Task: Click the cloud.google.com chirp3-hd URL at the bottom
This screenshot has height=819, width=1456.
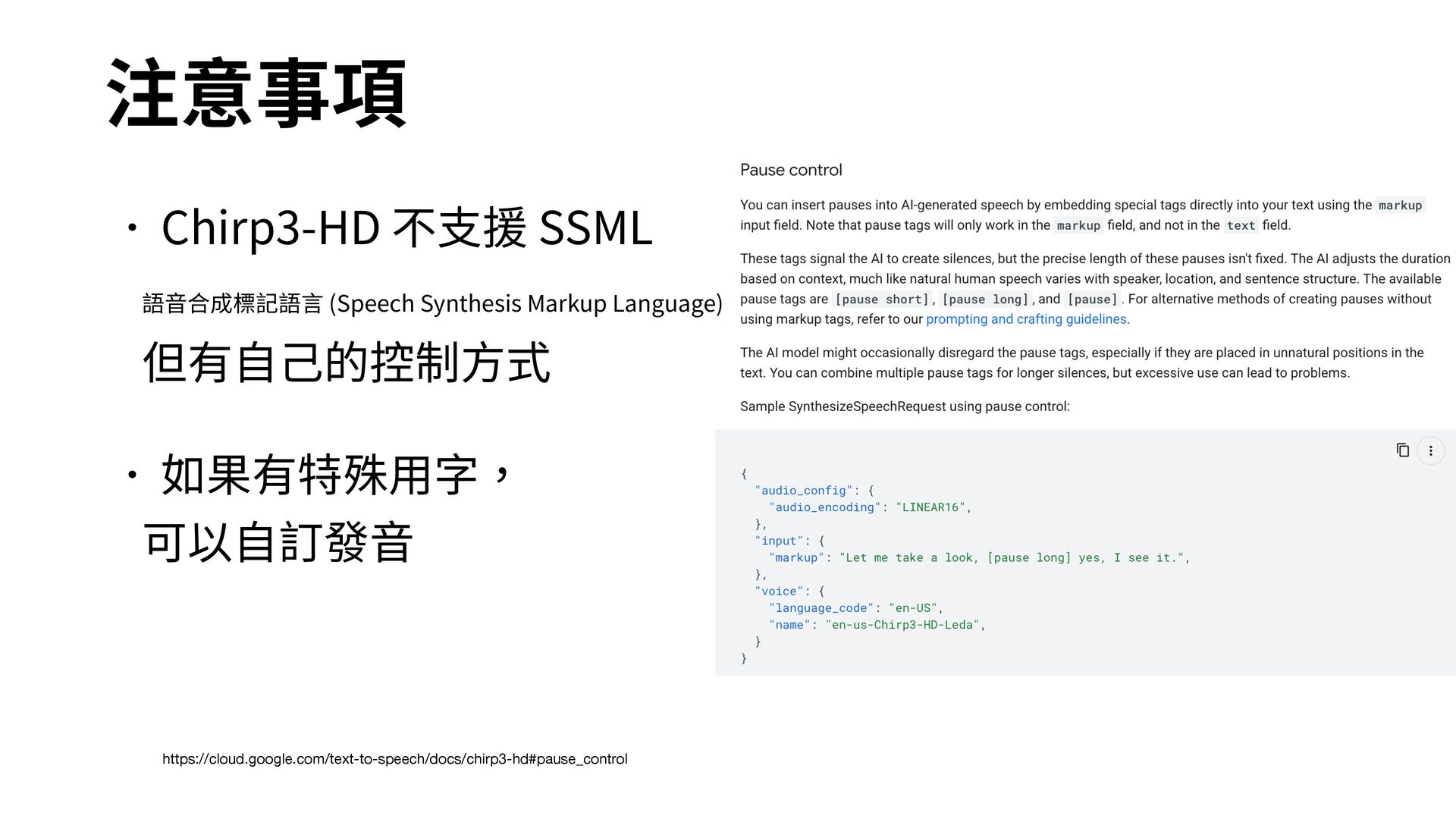Action: tap(394, 759)
